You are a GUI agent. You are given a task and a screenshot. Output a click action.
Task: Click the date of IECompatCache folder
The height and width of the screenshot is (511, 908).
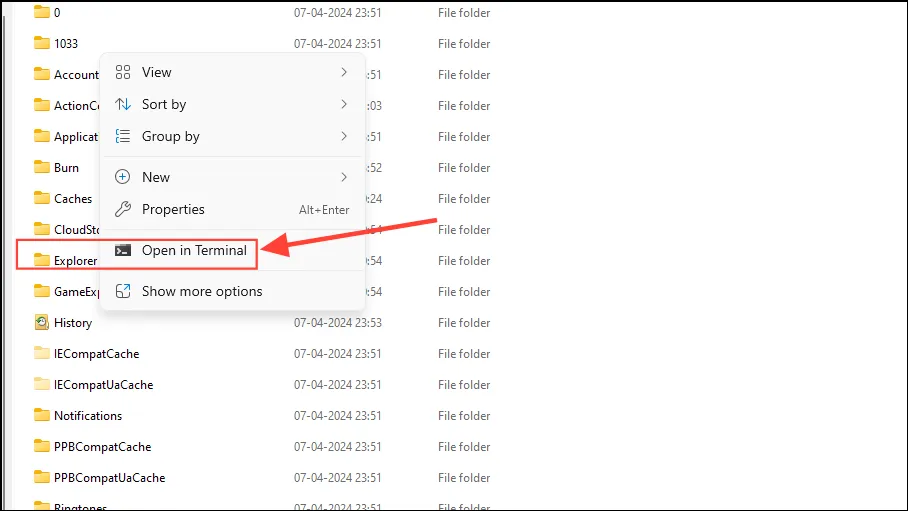point(338,354)
